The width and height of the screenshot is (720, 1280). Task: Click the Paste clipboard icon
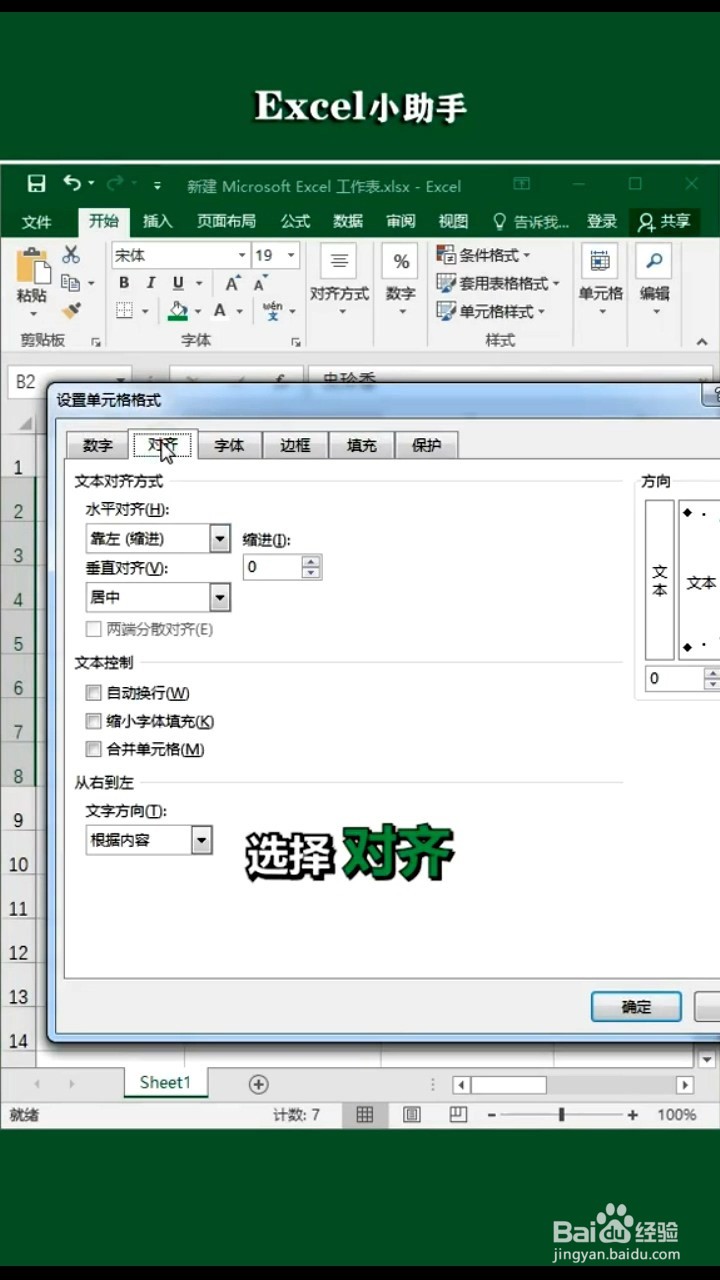[32, 265]
